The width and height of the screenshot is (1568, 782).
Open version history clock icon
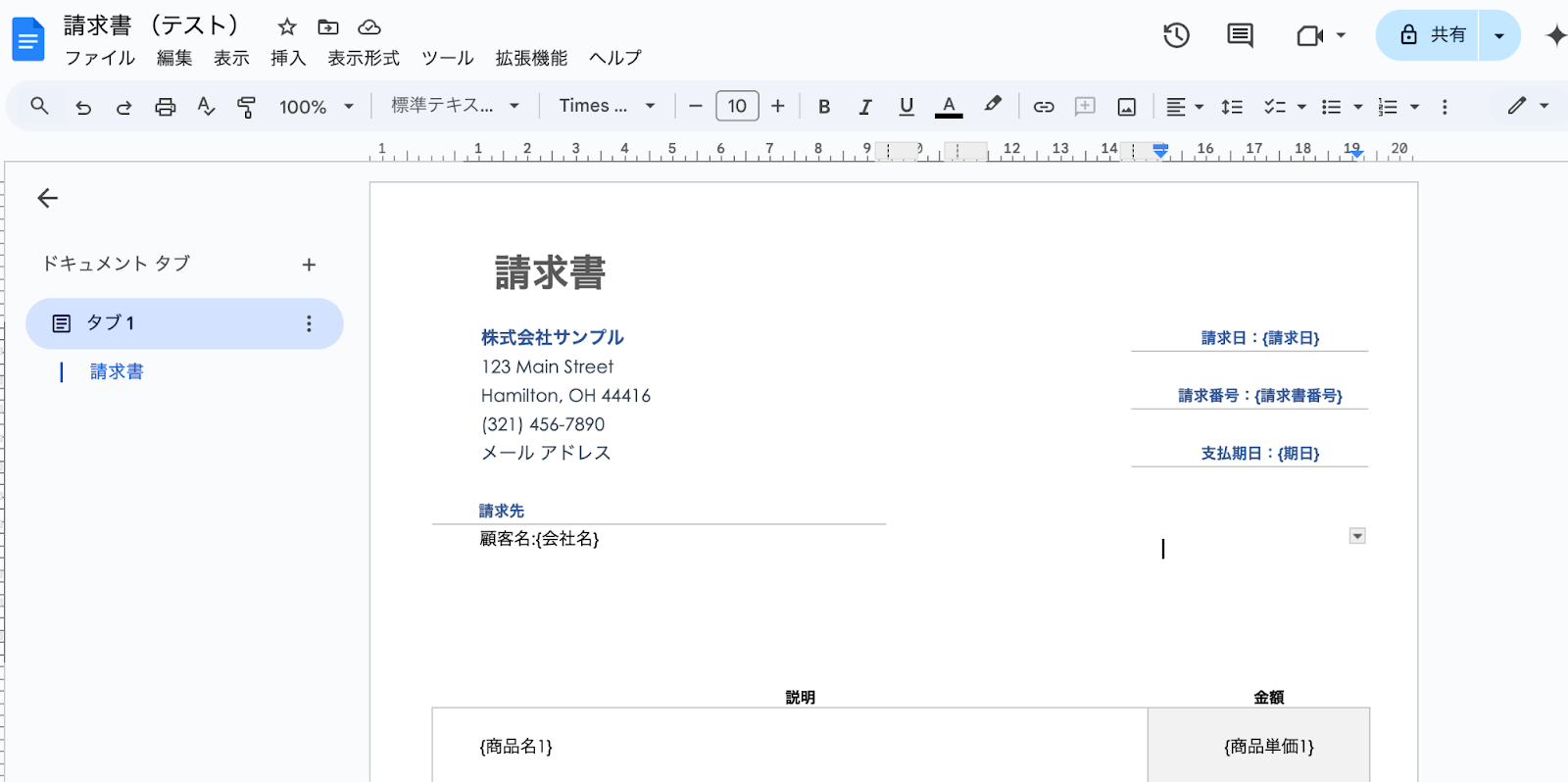pyautogui.click(x=1176, y=35)
